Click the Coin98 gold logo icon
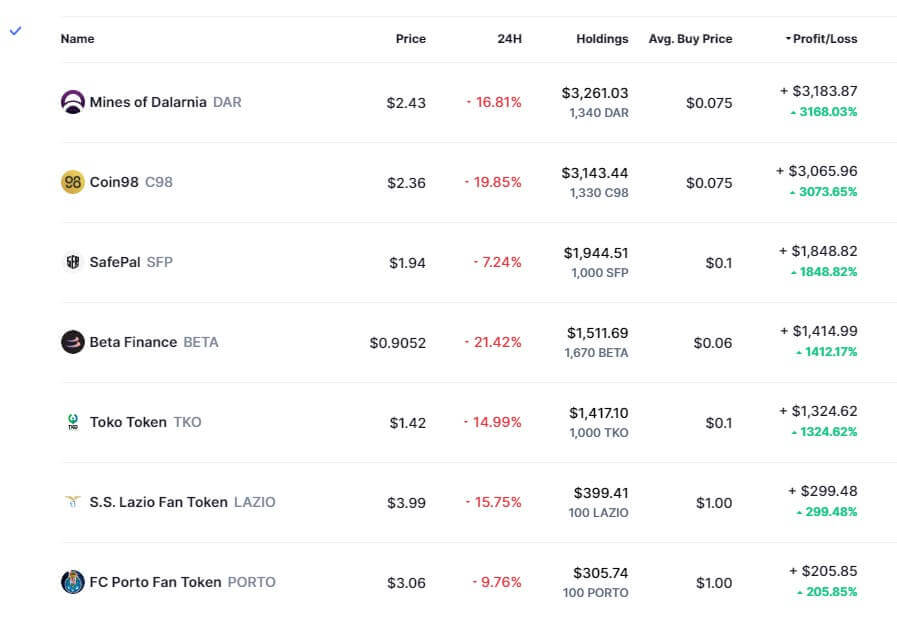This screenshot has width=897, height=620. coord(72,182)
